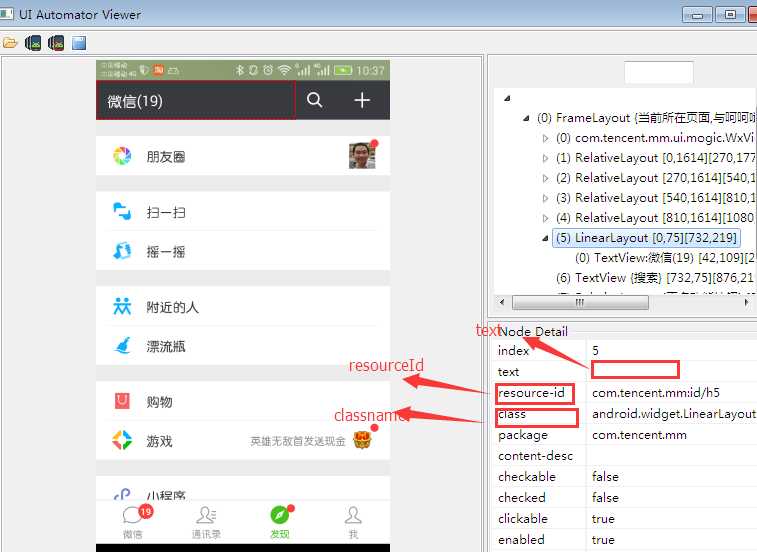757x552 pixels.
Task: Click the first device screenshot toolbar icon
Action: click(33, 43)
